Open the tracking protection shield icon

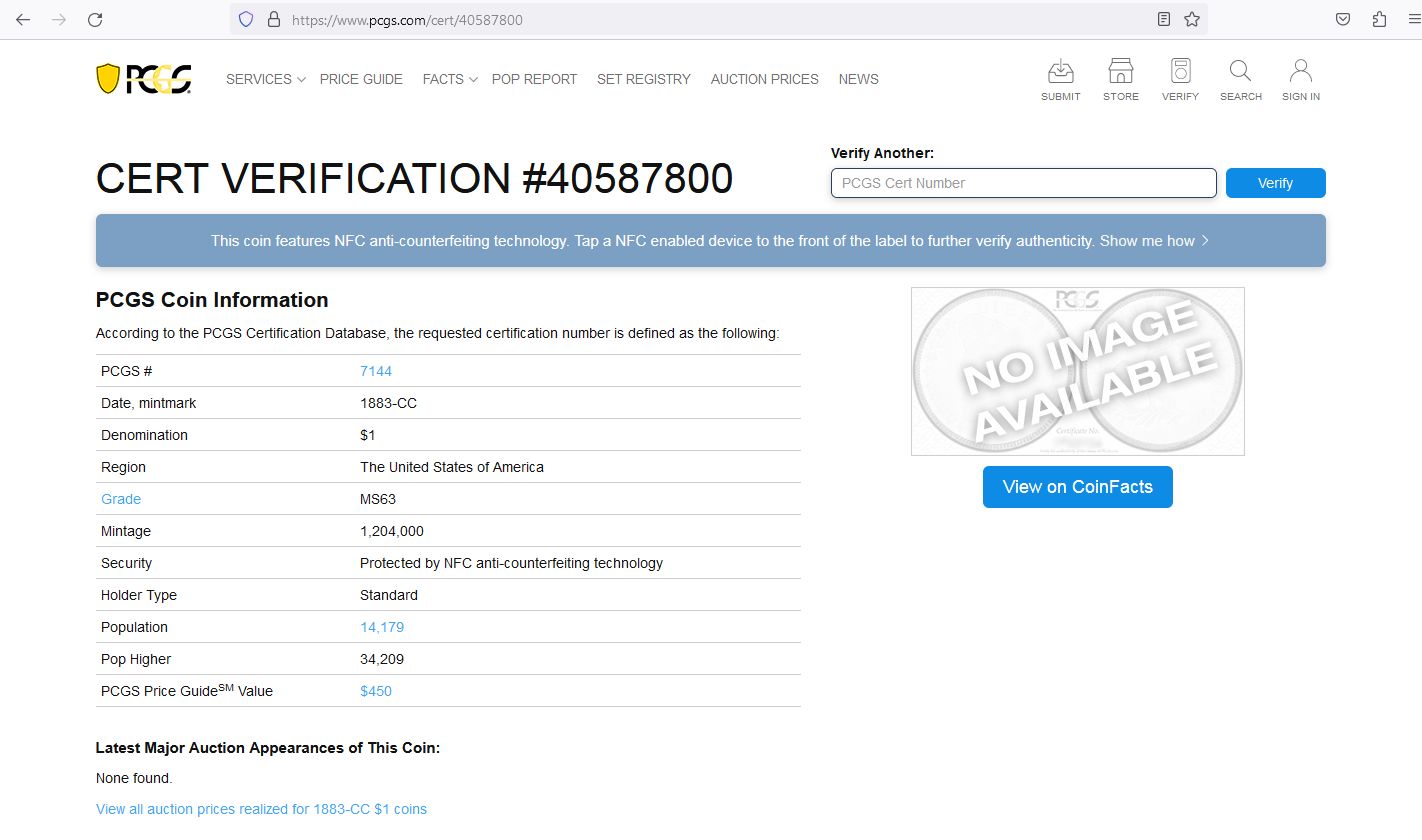(x=246, y=19)
